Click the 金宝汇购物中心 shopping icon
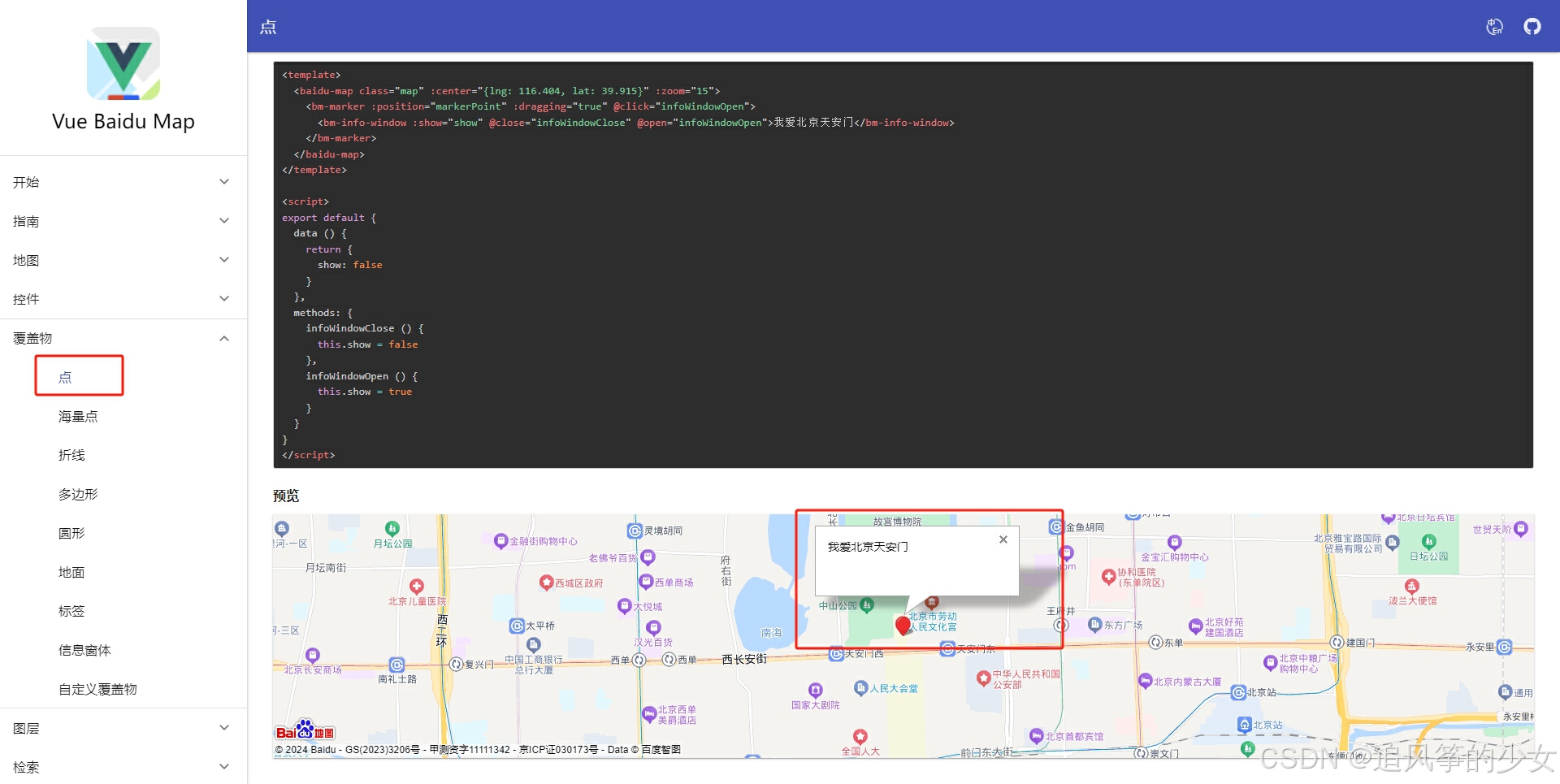 (x=1174, y=543)
